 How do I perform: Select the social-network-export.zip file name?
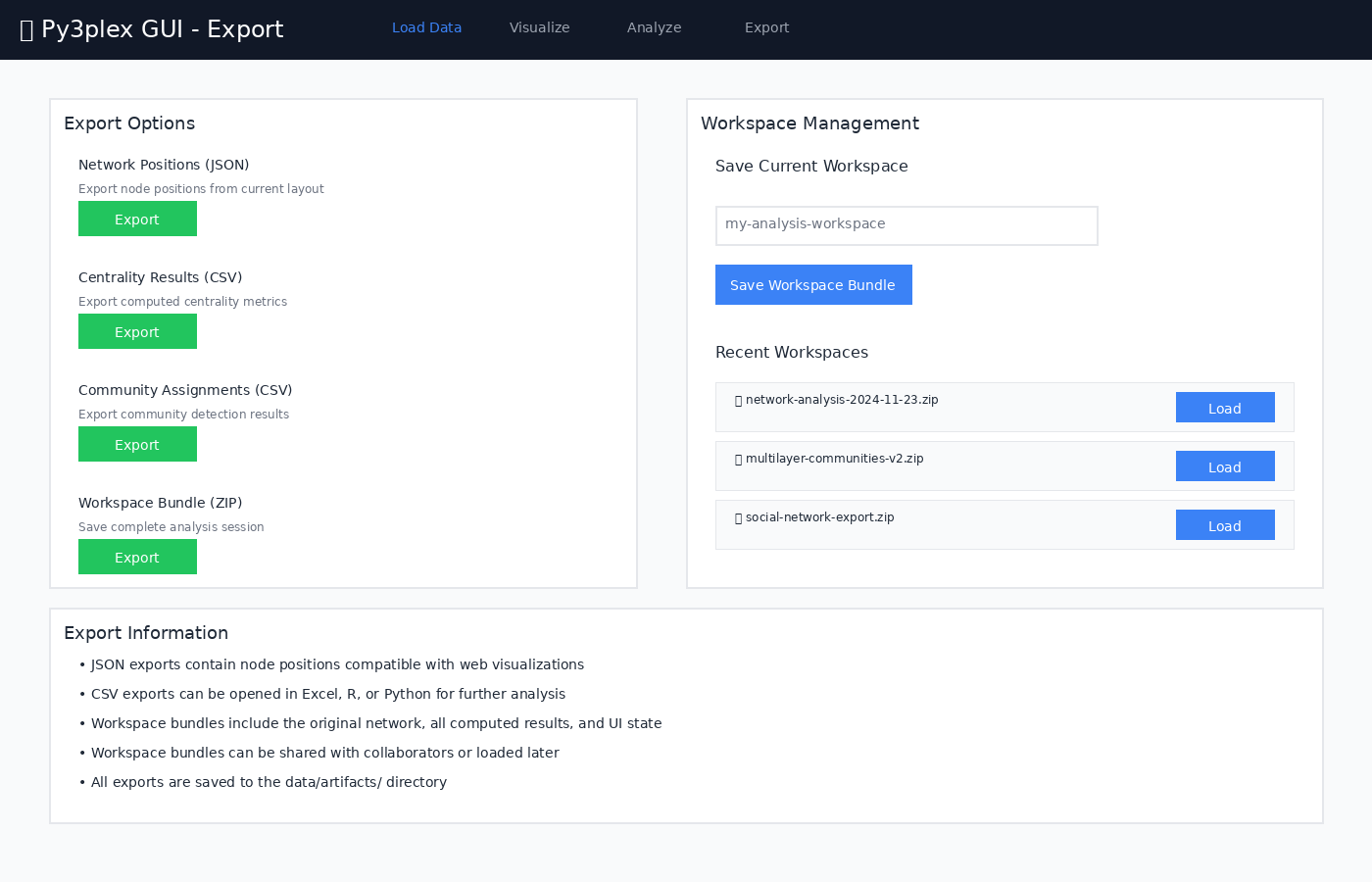click(819, 517)
